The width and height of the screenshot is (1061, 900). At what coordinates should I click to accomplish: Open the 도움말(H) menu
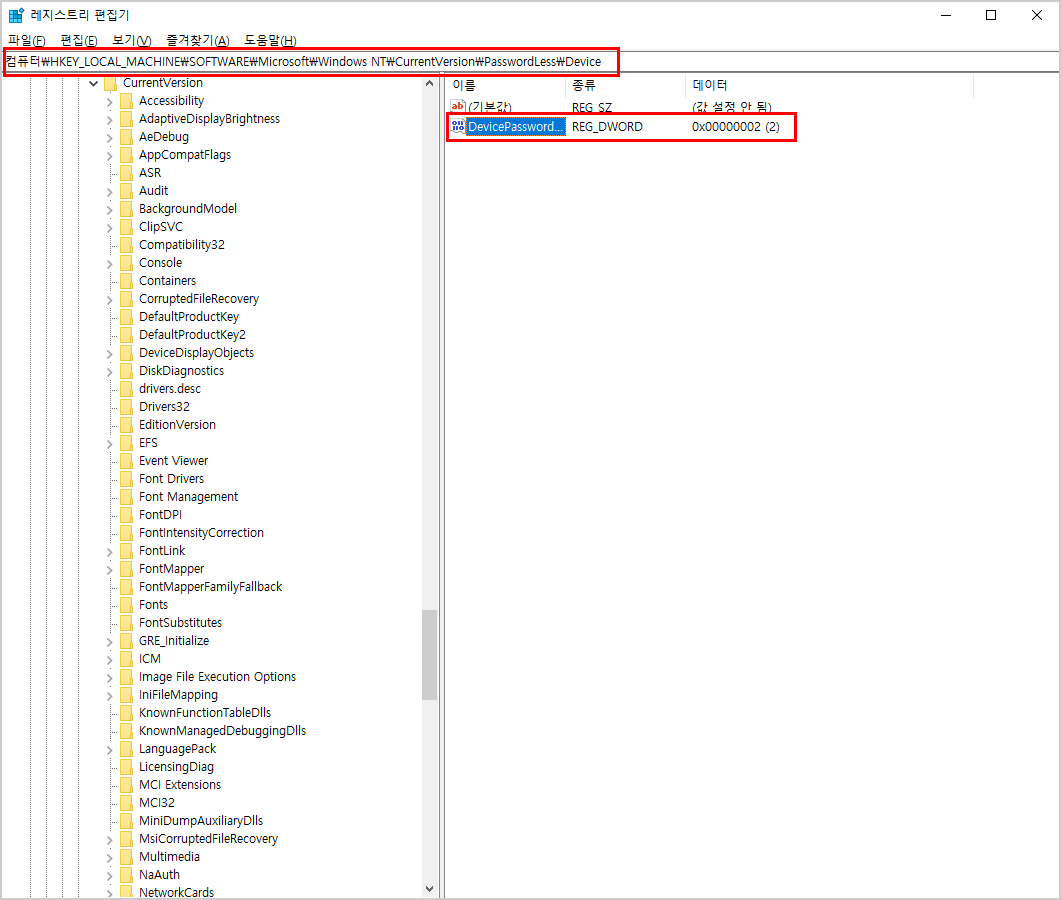tap(270, 41)
